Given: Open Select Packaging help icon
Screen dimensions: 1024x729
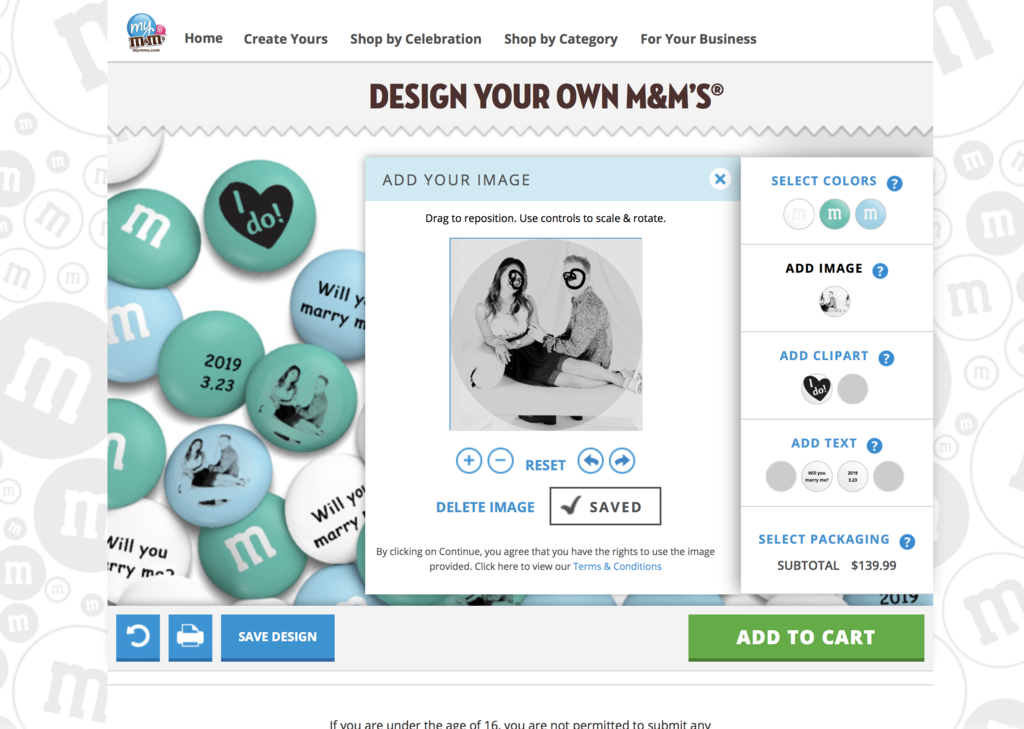Looking at the screenshot, I should coord(906,542).
